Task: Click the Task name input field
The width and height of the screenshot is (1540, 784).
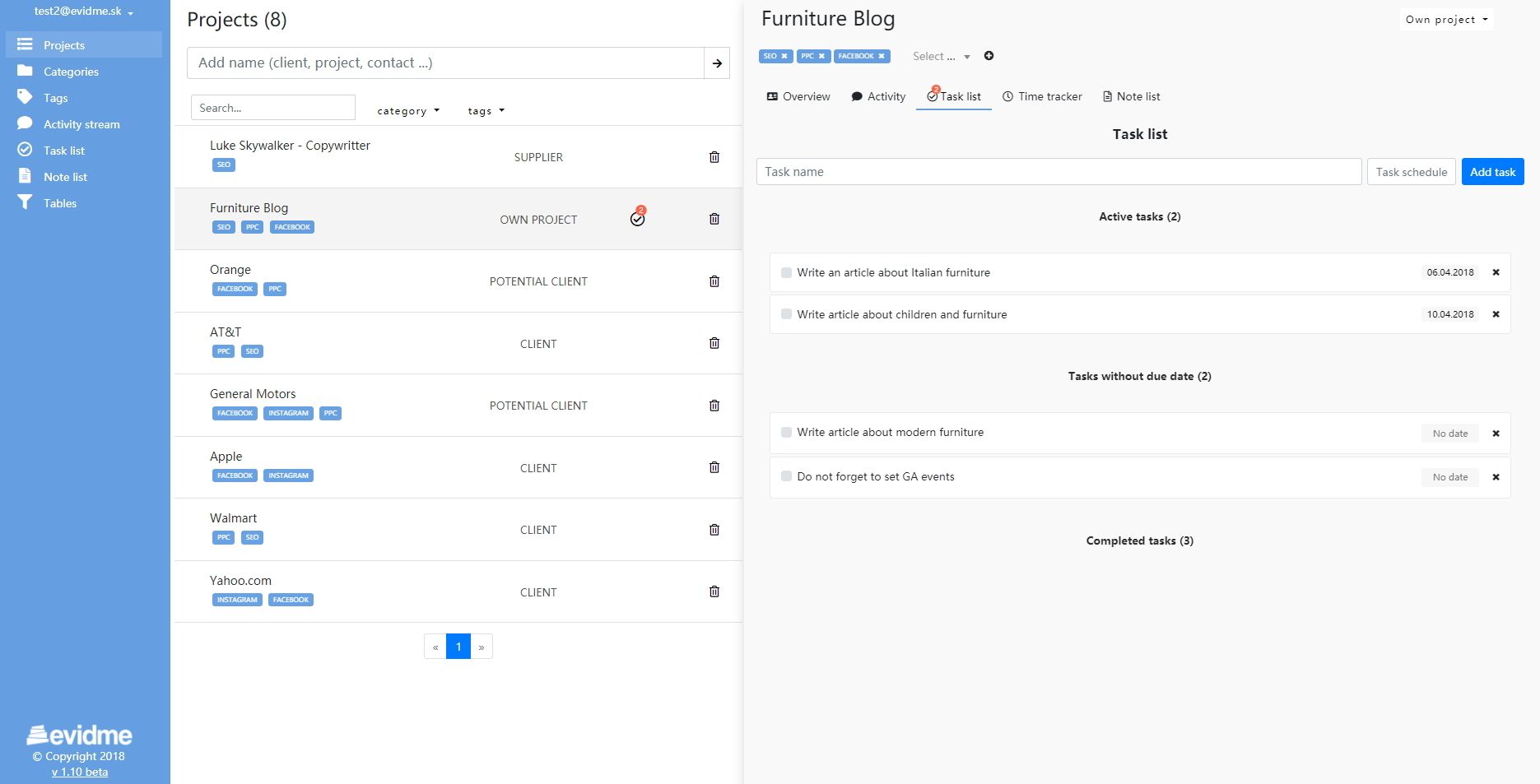Action: [1059, 171]
